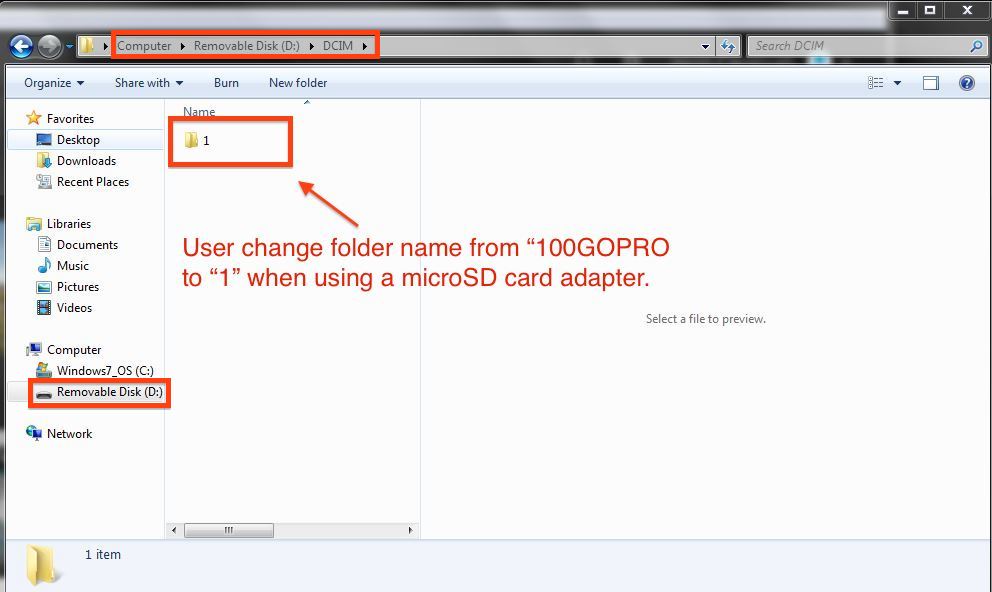This screenshot has width=992, height=592.
Task: Open the address bar history dropdown
Action: coord(705,46)
